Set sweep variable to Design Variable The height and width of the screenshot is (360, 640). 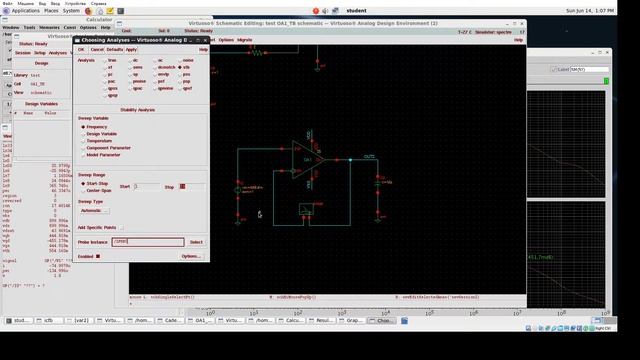83,134
